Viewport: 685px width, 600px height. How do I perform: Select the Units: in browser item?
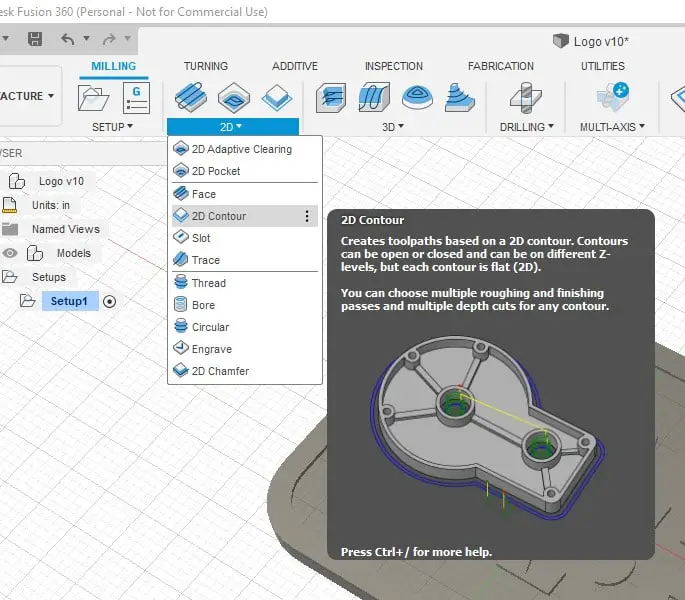click(51, 205)
